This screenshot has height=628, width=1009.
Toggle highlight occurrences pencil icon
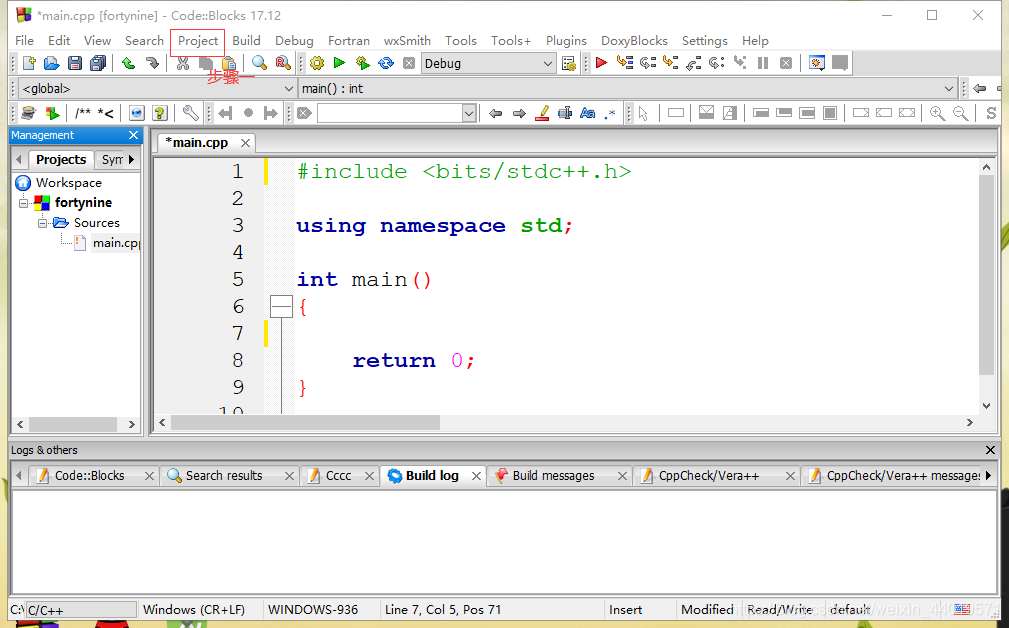click(x=542, y=113)
